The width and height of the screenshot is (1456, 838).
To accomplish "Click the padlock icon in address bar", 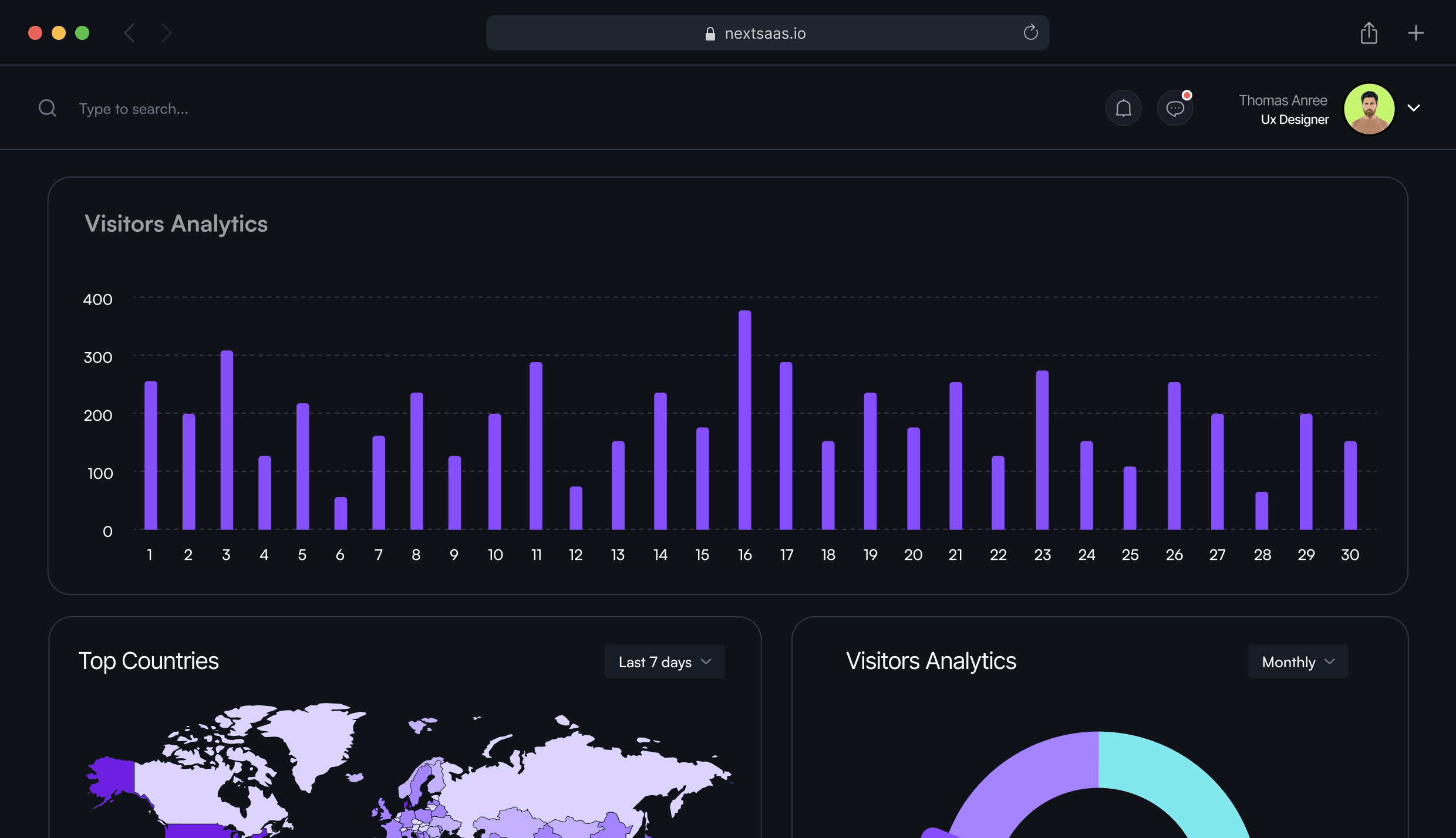I will (x=710, y=34).
